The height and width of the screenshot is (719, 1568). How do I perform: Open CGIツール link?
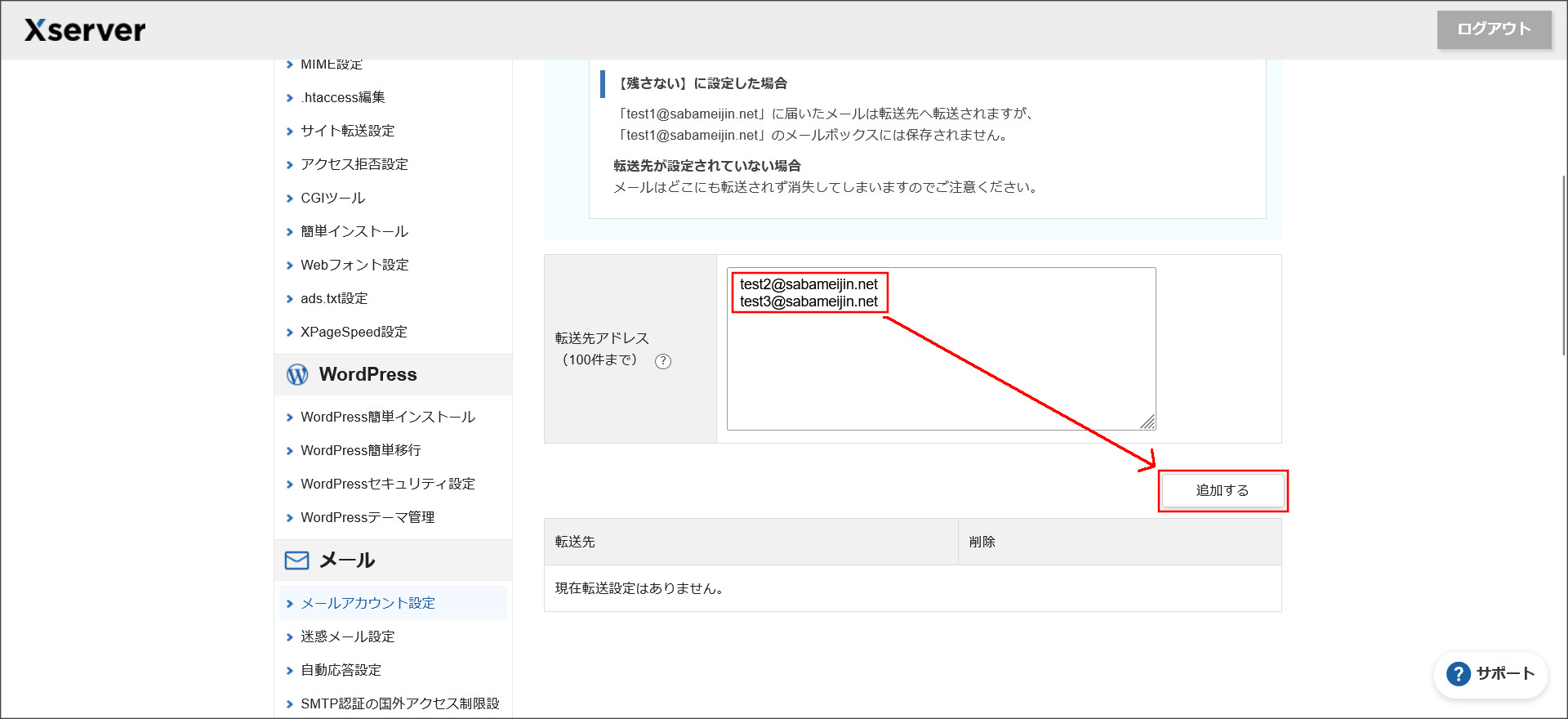(333, 198)
